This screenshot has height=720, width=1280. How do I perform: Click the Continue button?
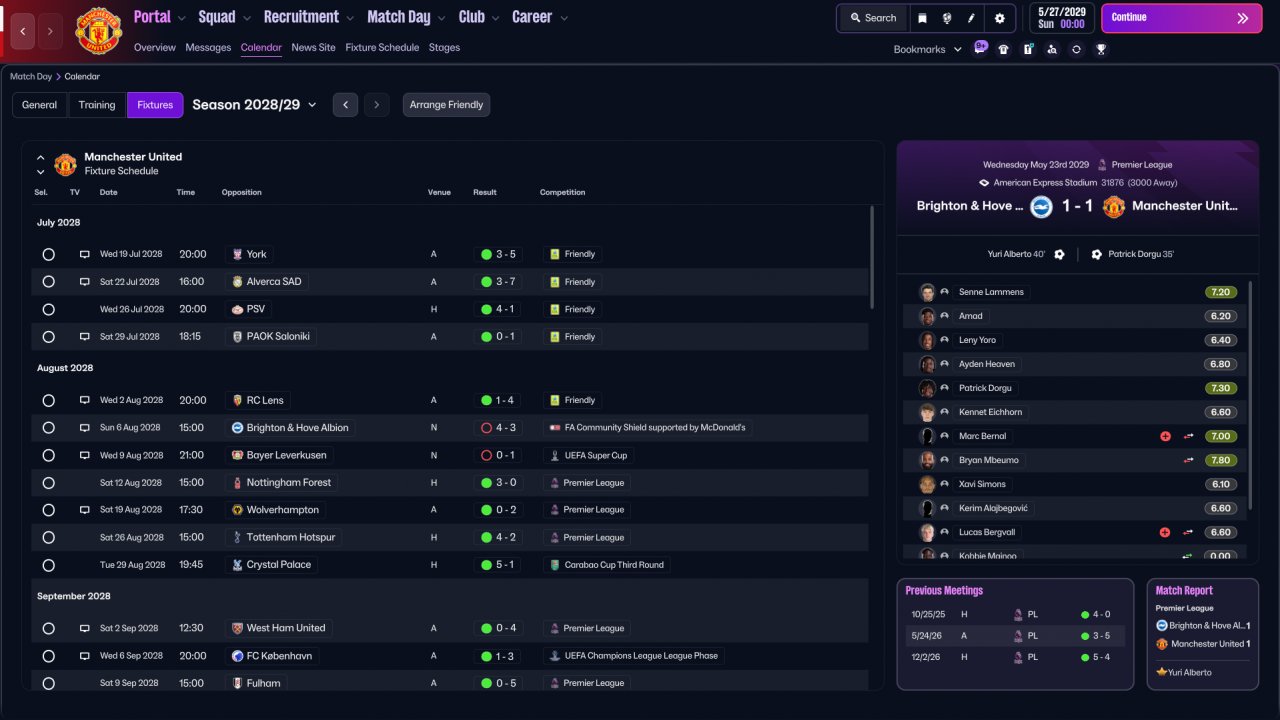[x=1181, y=18]
